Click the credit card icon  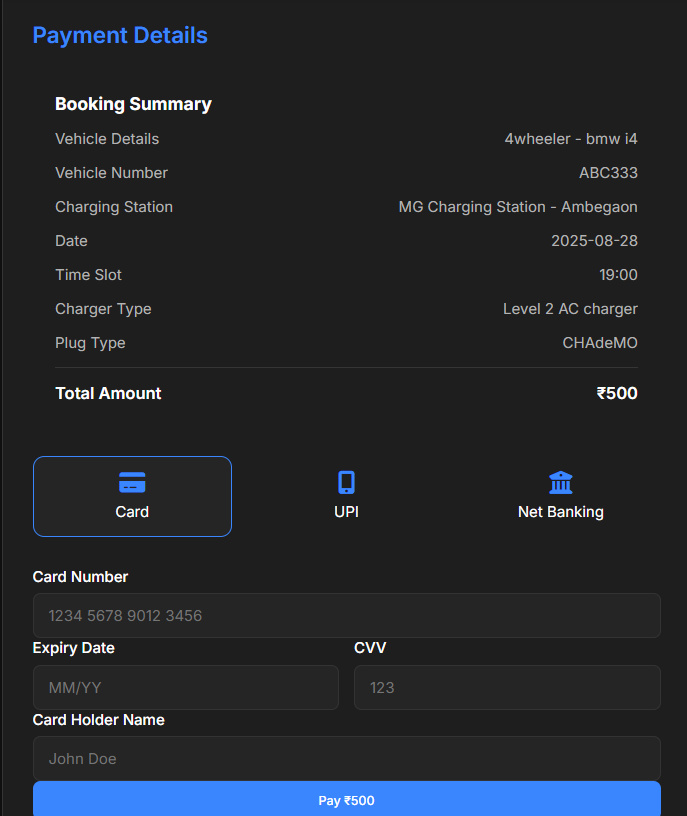(132, 483)
